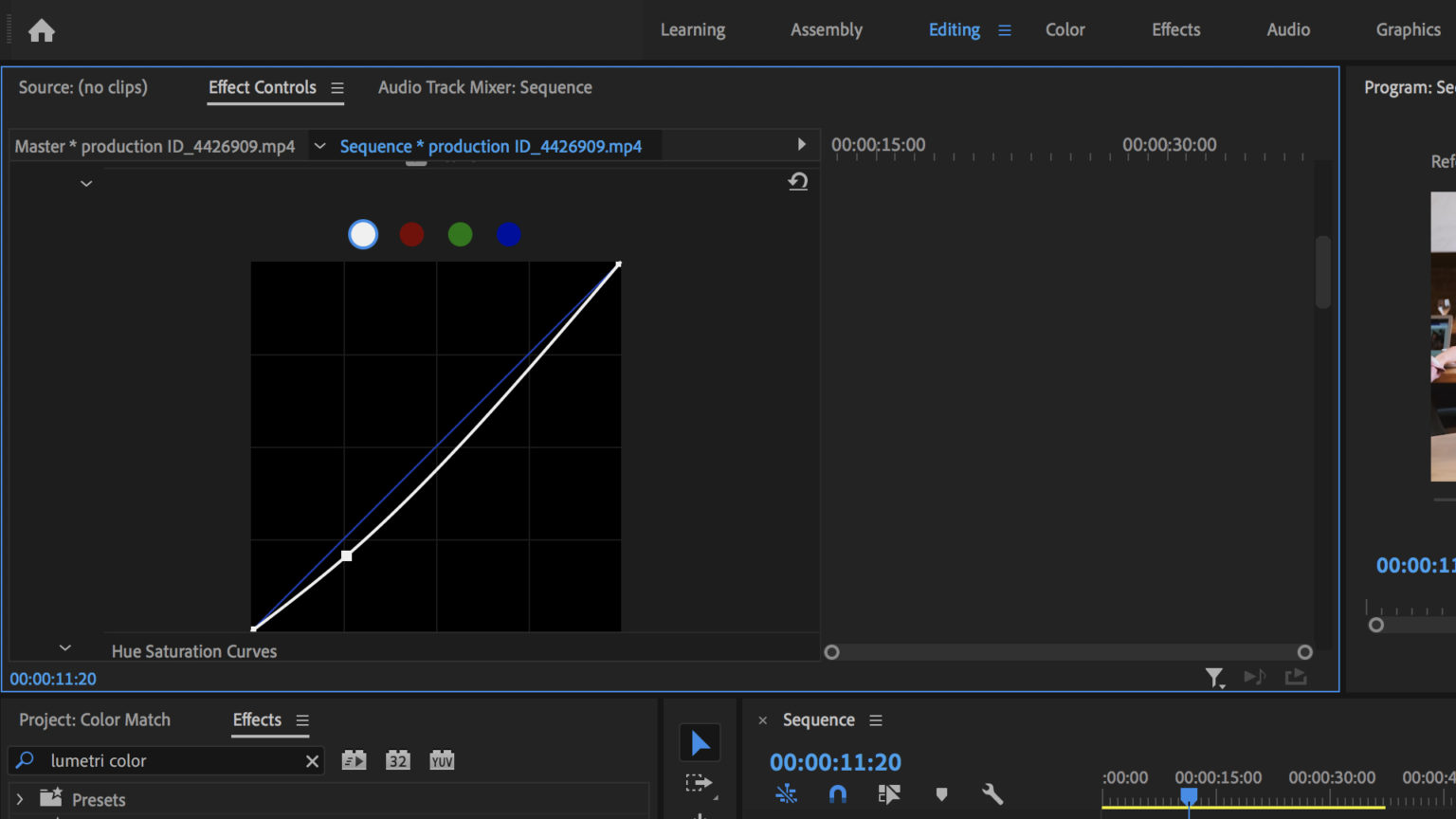The height and width of the screenshot is (819, 1456).
Task: Select the blue channel curve dot
Action: point(508,234)
